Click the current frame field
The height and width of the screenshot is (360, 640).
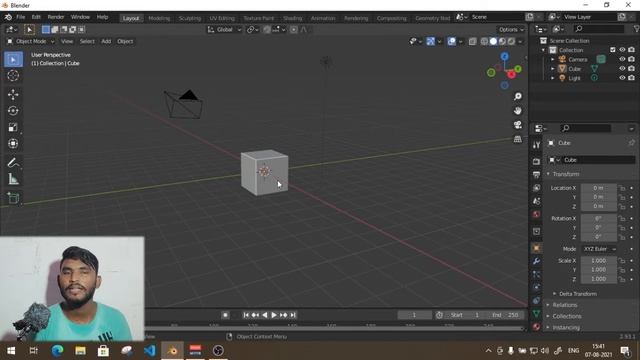coord(414,315)
